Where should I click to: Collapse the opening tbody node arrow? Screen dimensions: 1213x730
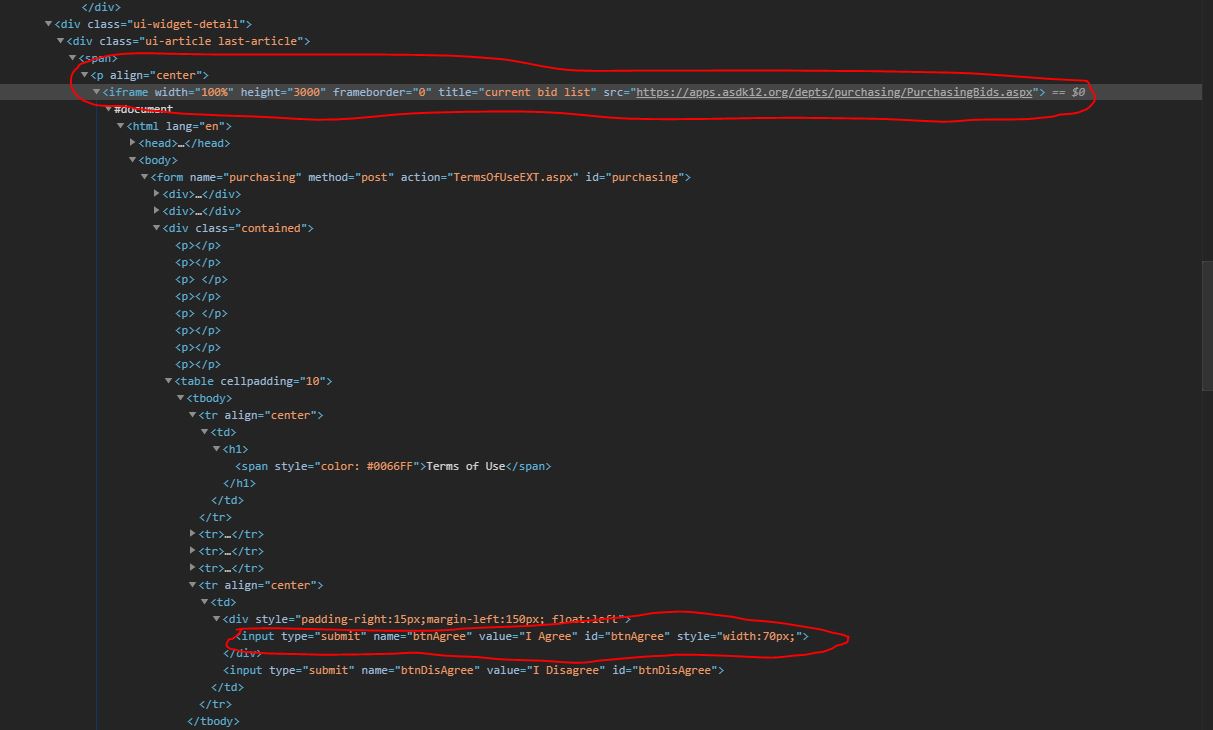click(181, 398)
